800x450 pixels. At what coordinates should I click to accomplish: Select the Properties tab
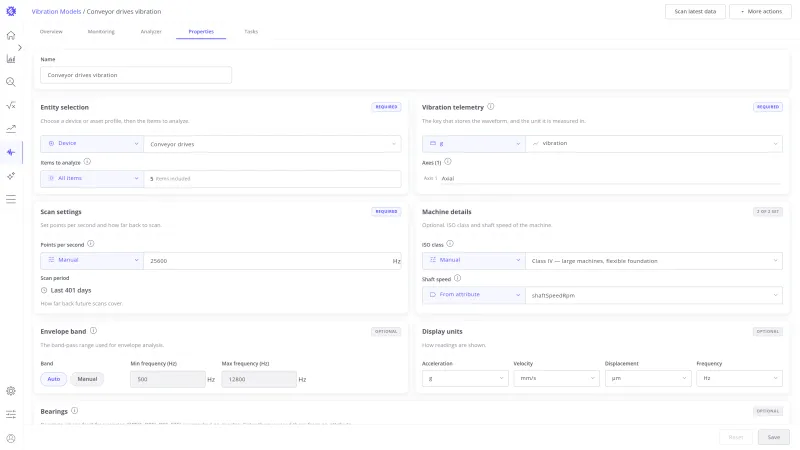(x=201, y=32)
